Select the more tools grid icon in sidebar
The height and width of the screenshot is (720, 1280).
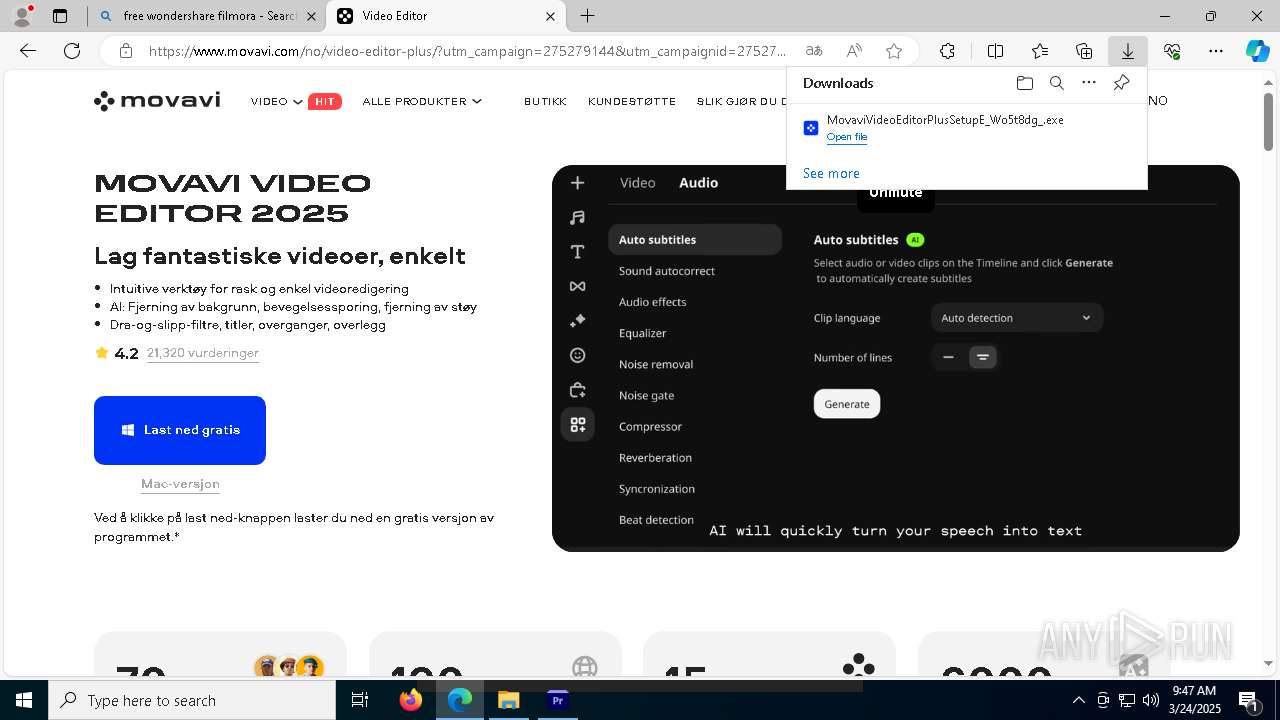[x=577, y=424]
